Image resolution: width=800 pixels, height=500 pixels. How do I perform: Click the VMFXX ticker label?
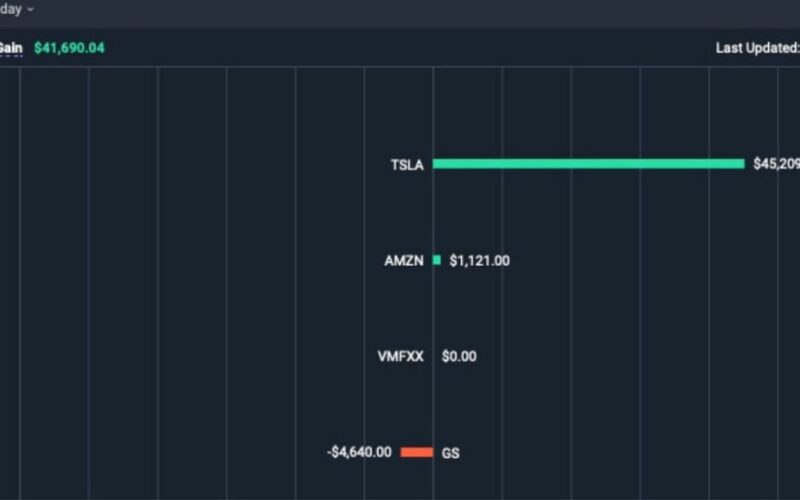tap(401, 356)
